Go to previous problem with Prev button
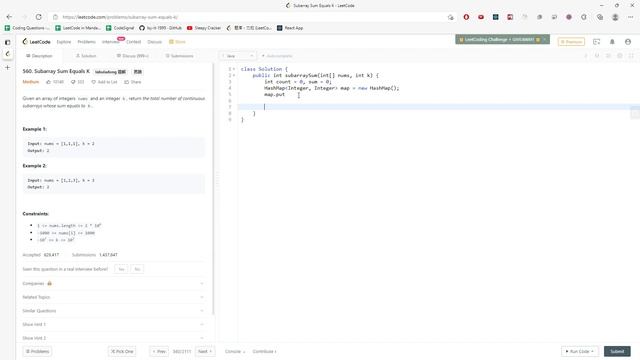The image size is (640, 360). click(159, 351)
